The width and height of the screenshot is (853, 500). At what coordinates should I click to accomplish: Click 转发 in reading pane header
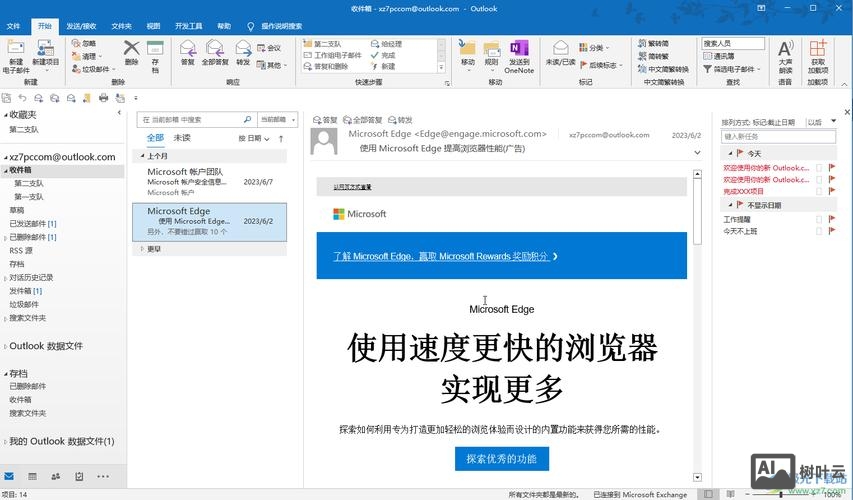[400, 120]
